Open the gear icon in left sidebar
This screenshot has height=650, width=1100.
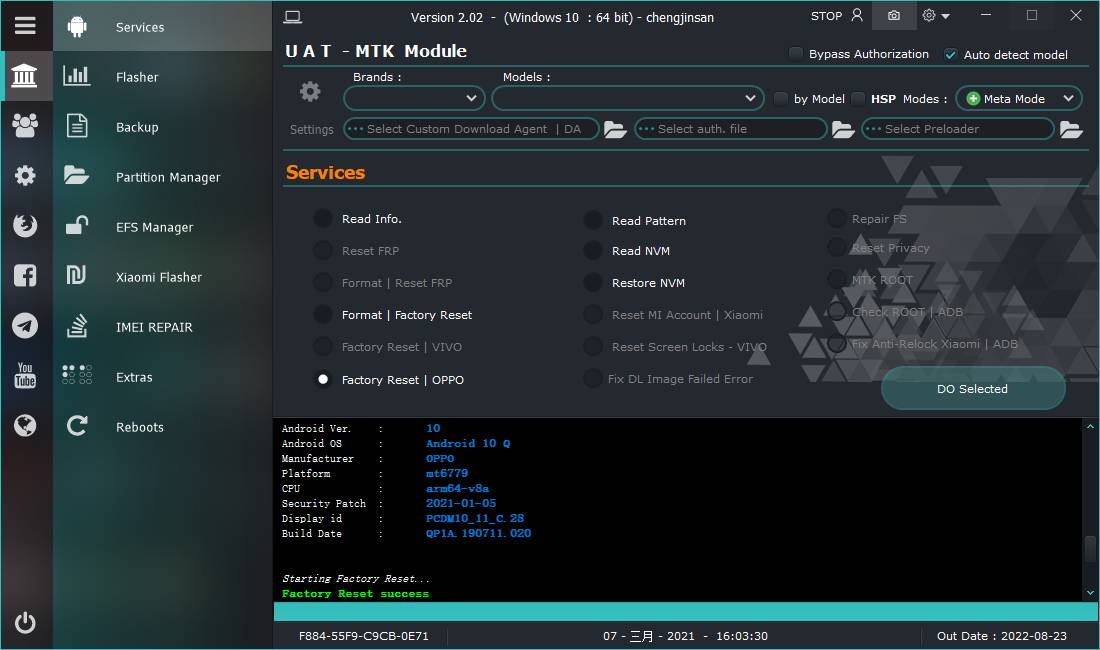[x=25, y=175]
